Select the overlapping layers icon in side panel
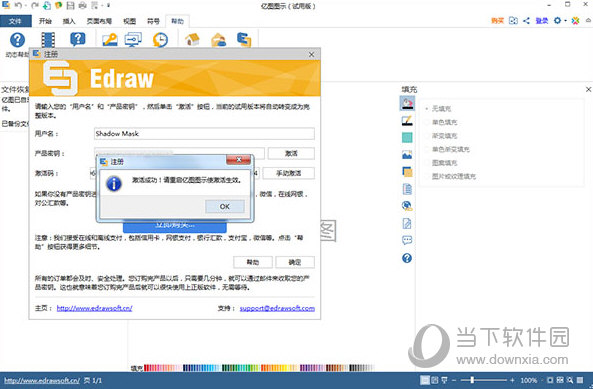 point(407,172)
